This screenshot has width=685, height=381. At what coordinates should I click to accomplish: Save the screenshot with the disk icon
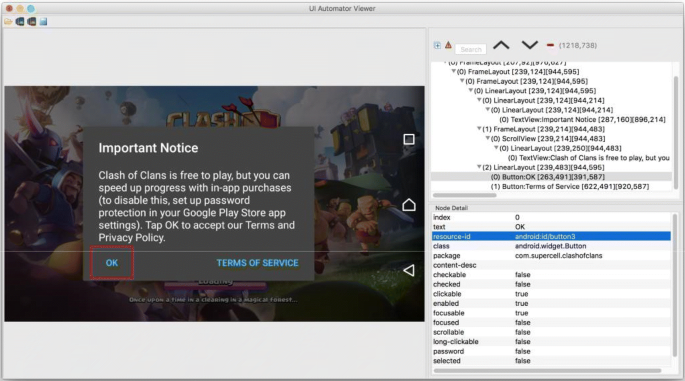coord(43,21)
